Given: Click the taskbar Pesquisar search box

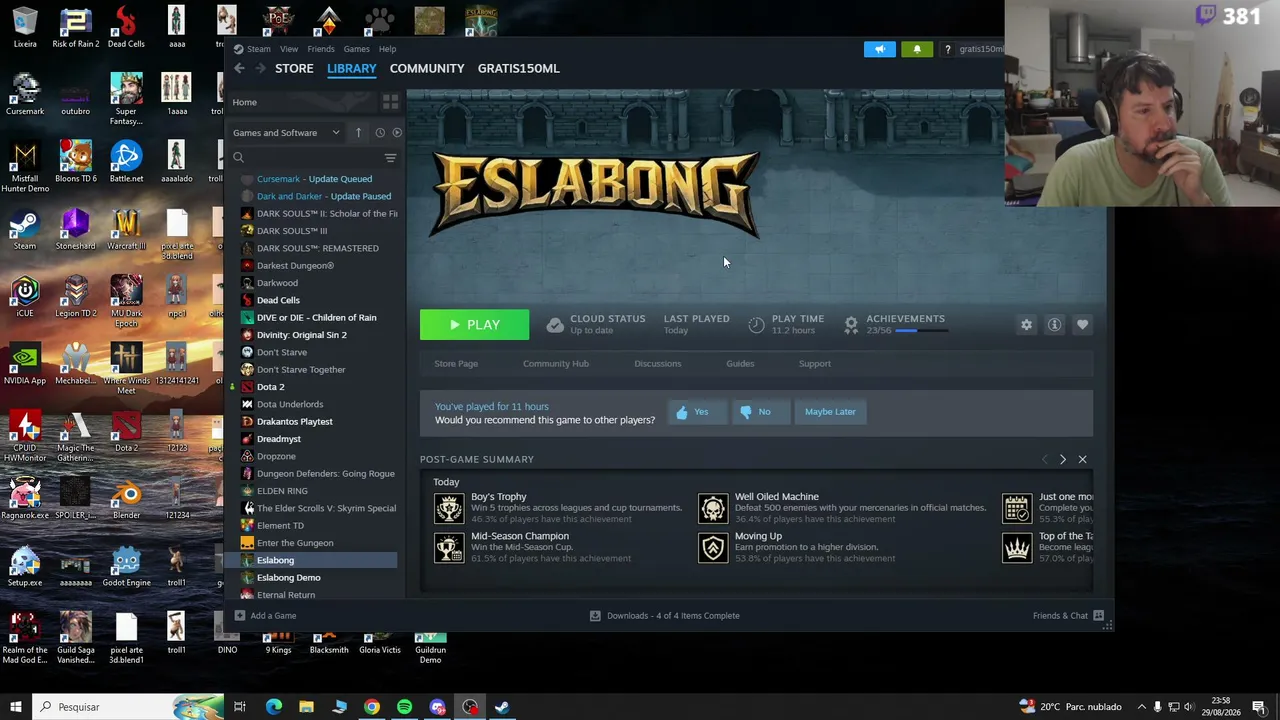Looking at the screenshot, I should [x=127, y=707].
